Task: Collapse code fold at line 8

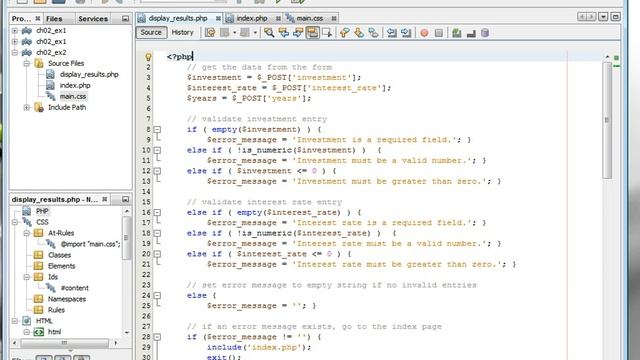Action: click(157, 129)
